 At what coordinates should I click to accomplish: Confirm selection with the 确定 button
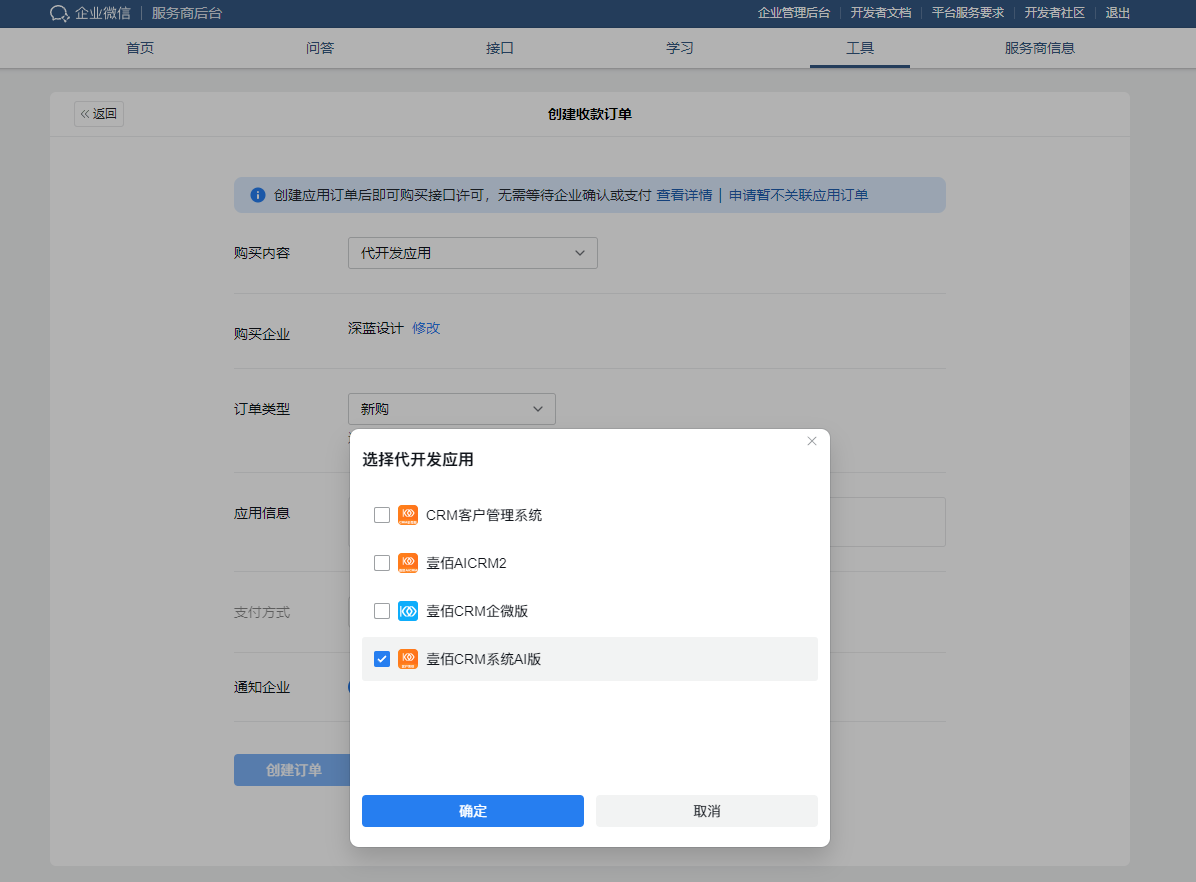pyautogui.click(x=472, y=811)
